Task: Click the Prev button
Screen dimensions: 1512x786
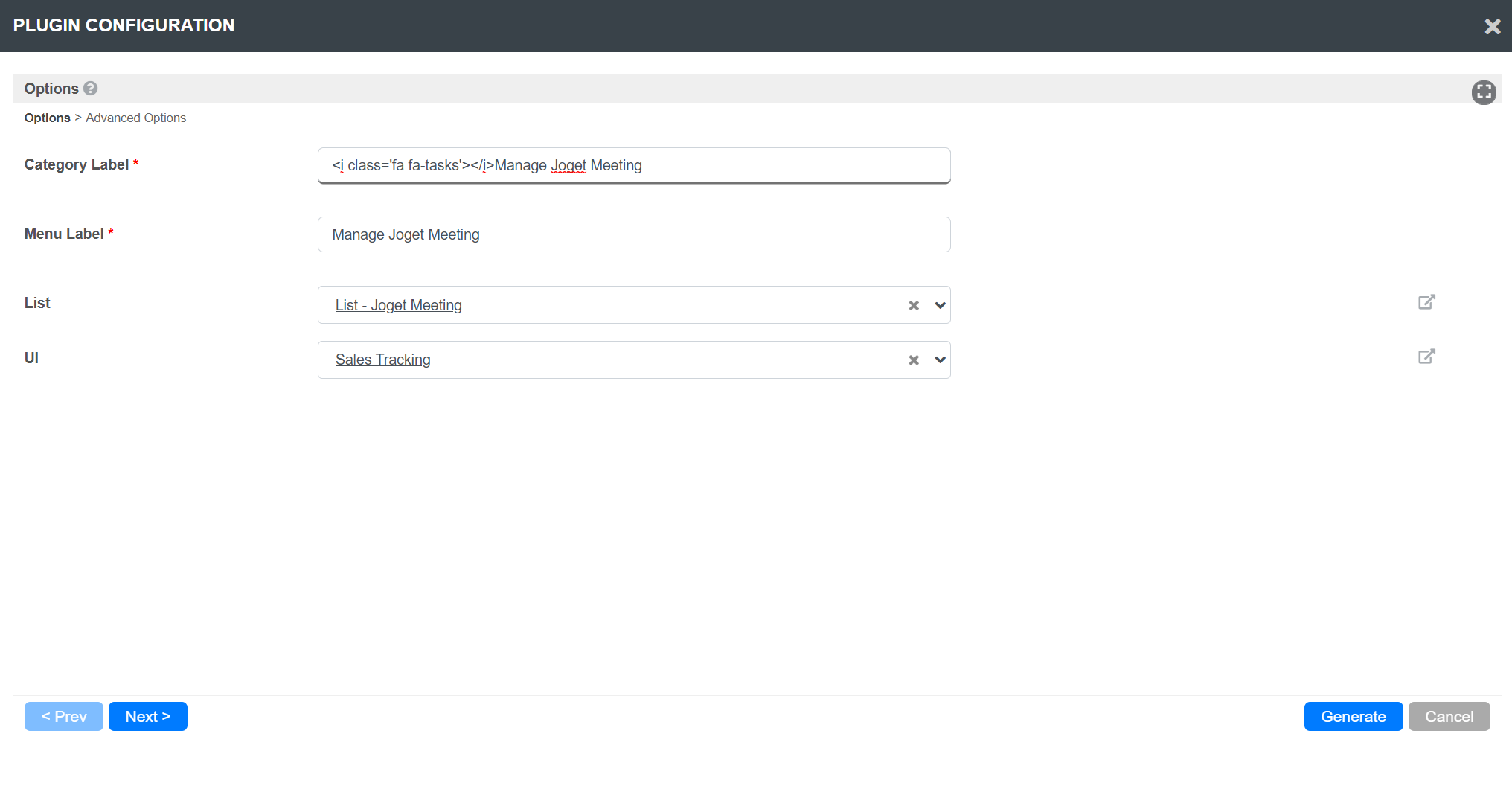Action: tap(64, 717)
